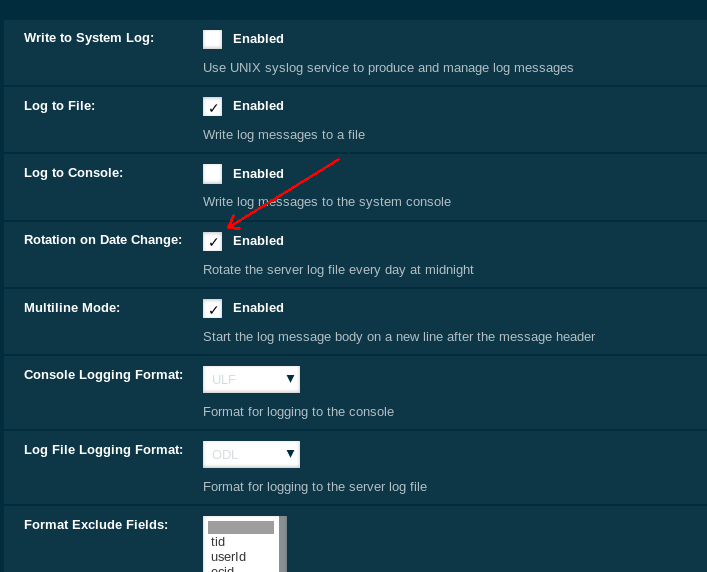This screenshot has width=707, height=572.
Task: Expand the Log File Logging Format dropdown
Action: click(251, 454)
